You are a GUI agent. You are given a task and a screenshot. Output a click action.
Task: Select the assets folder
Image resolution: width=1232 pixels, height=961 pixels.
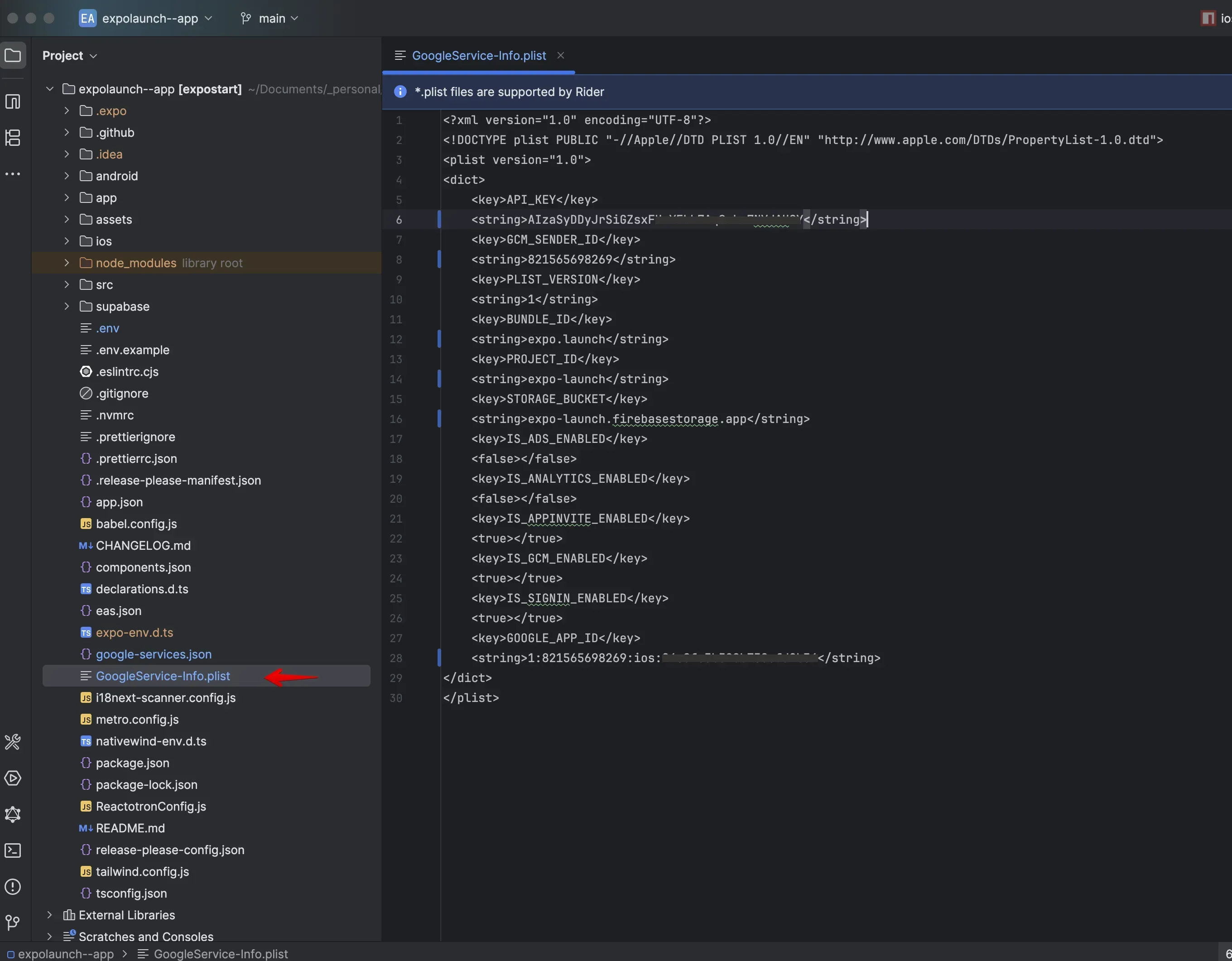(x=114, y=219)
